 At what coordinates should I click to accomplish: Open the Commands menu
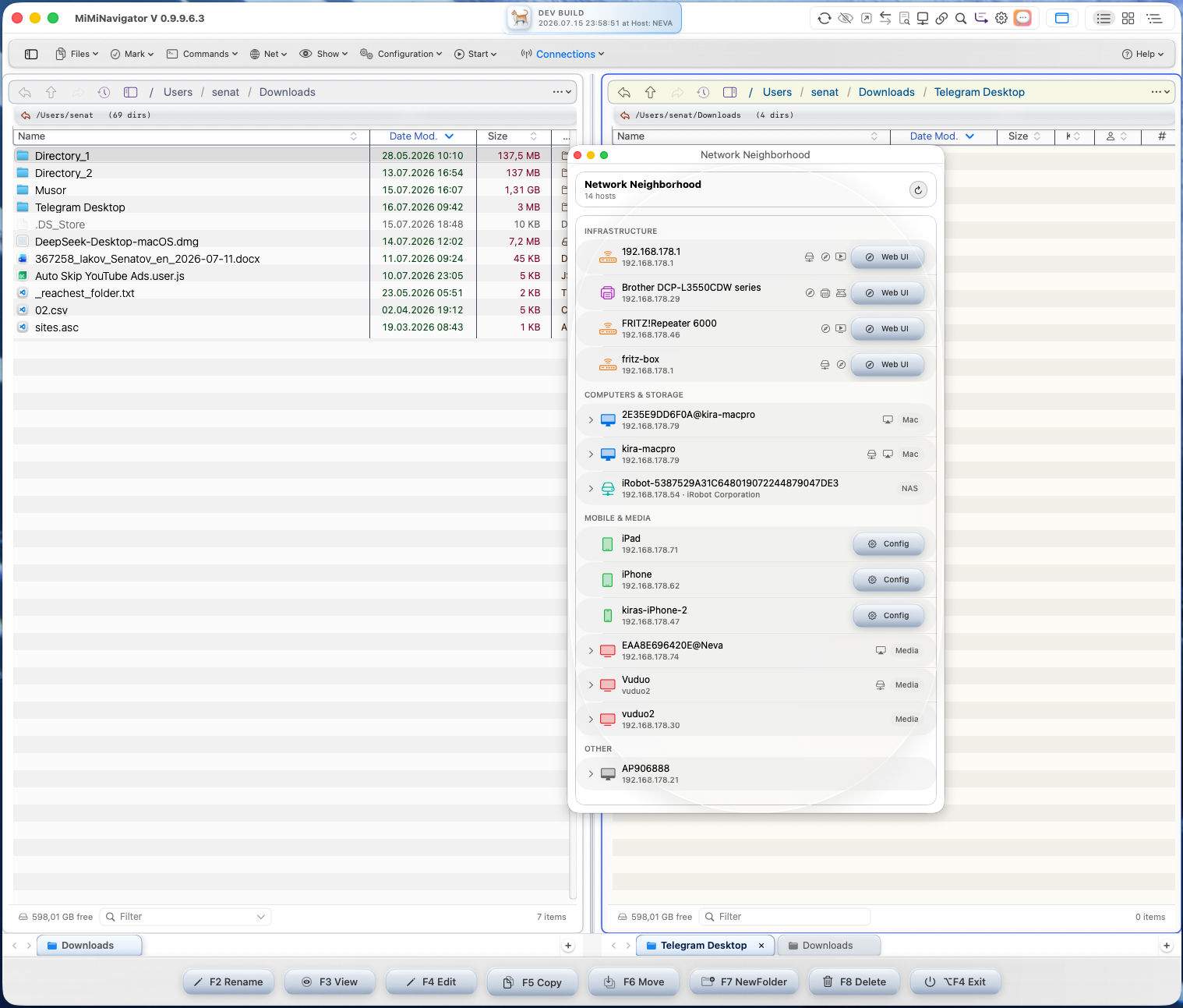click(x=202, y=54)
